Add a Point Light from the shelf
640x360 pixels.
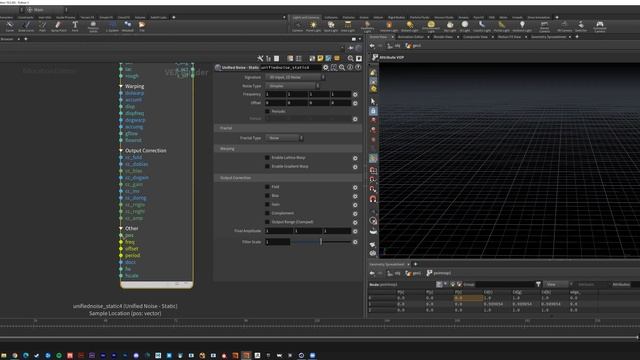click(x=313, y=27)
